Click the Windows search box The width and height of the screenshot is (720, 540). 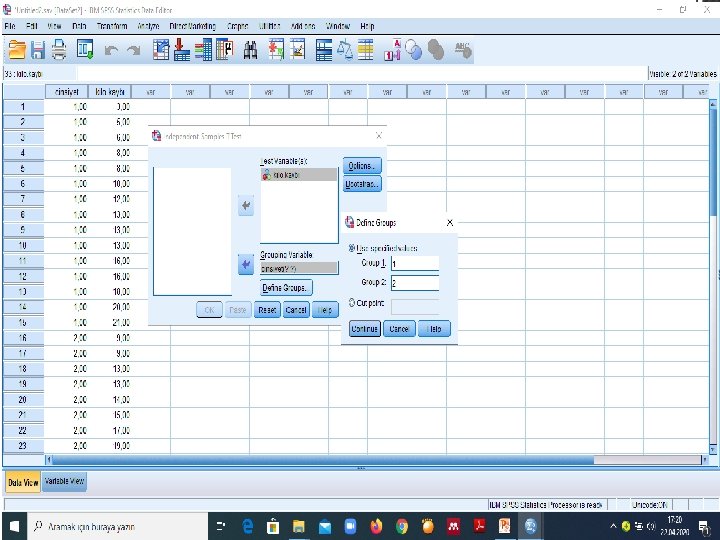(x=118, y=526)
